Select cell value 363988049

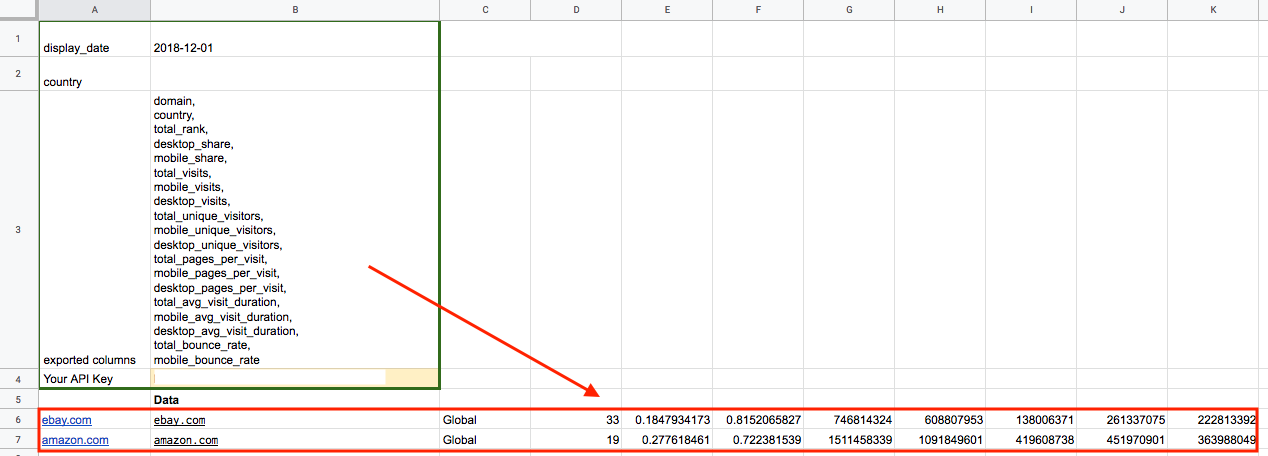click(x=1213, y=440)
